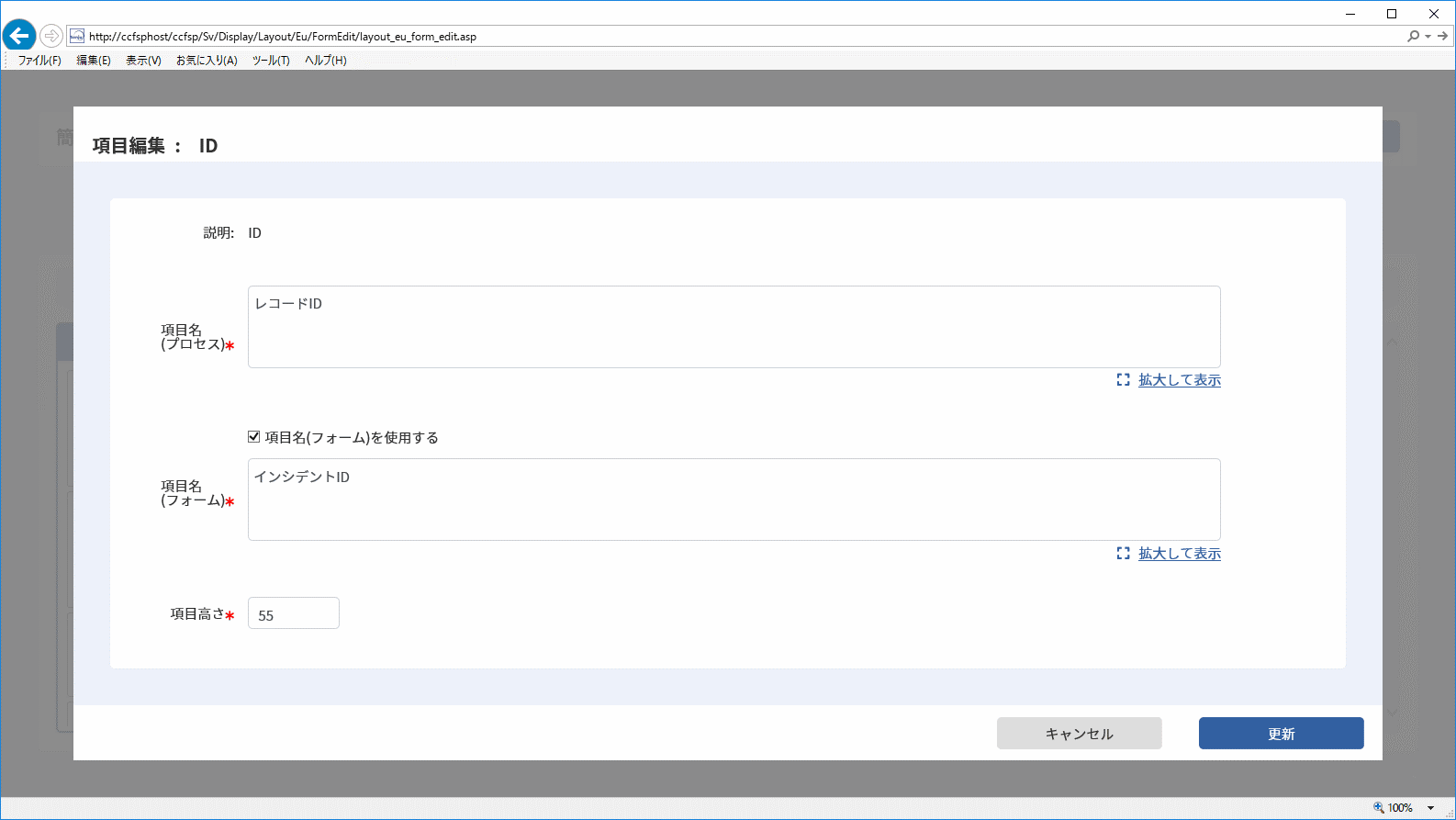
Task: Click the 更新 button
Action: pyautogui.click(x=1282, y=734)
